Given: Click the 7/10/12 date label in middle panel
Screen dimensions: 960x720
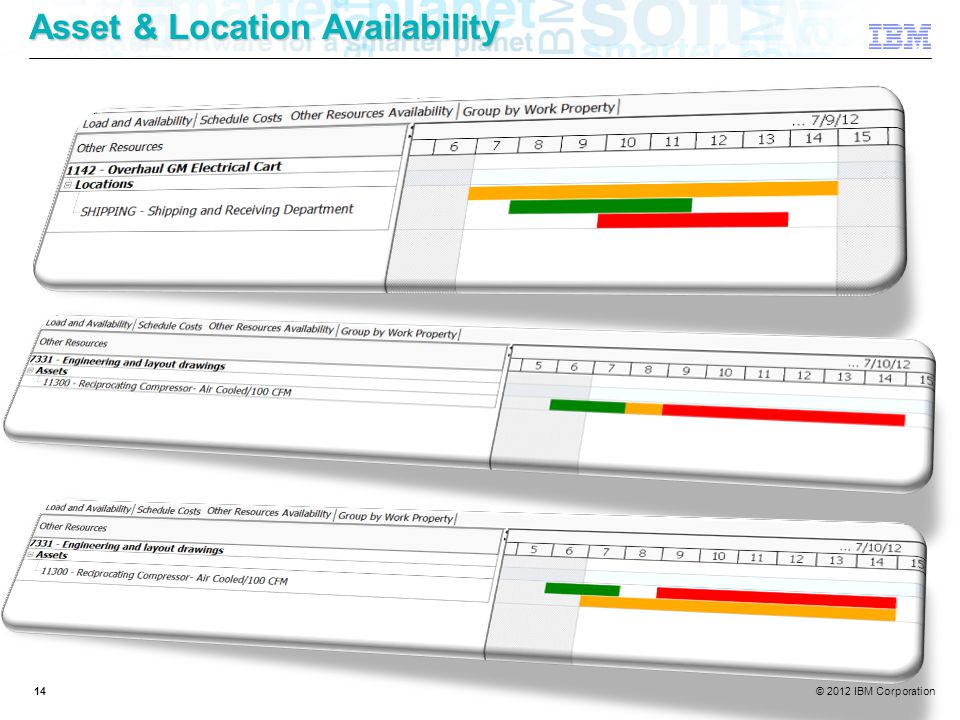Looking at the screenshot, I should (x=887, y=364).
